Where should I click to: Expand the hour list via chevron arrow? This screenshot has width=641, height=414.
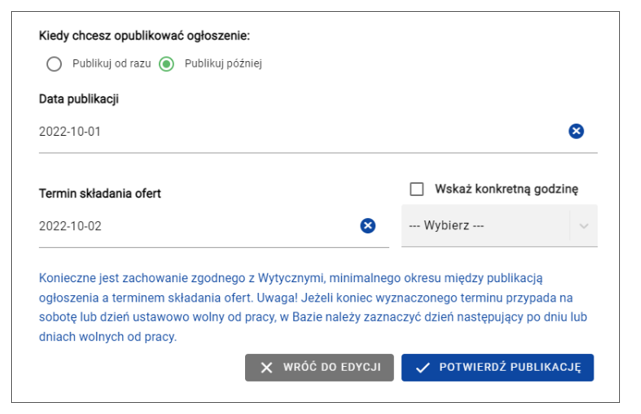pyautogui.click(x=584, y=226)
